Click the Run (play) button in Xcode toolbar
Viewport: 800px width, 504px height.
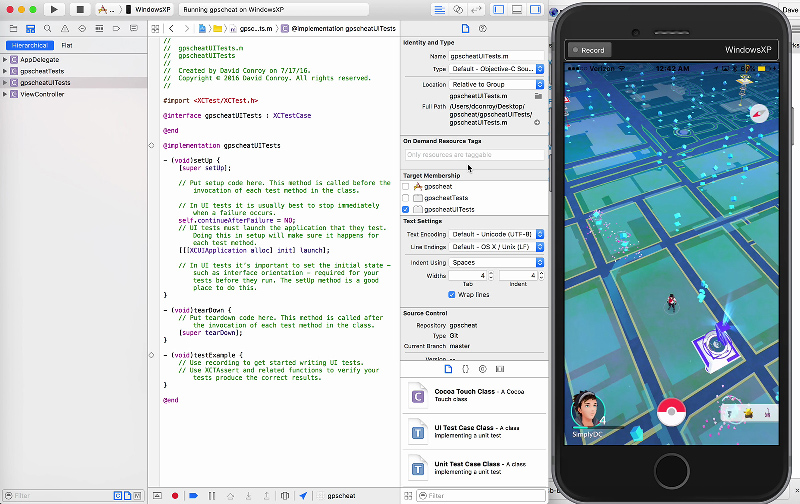pyautogui.click(x=53, y=9)
